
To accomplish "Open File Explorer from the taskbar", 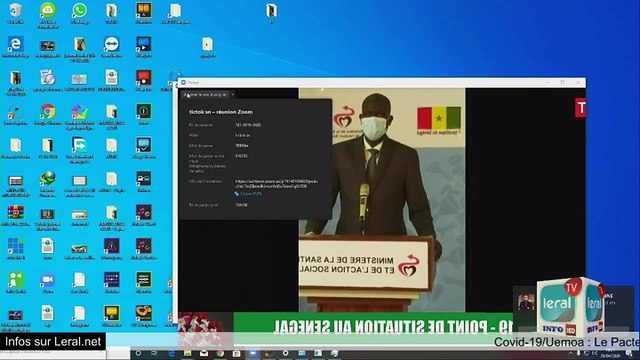I will pos(187,353).
